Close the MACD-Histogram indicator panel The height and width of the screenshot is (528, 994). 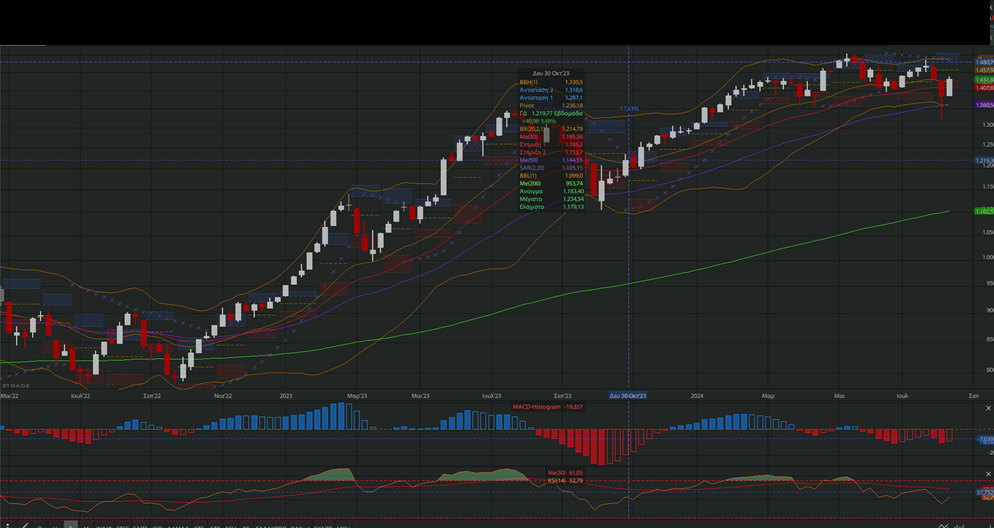click(988, 408)
